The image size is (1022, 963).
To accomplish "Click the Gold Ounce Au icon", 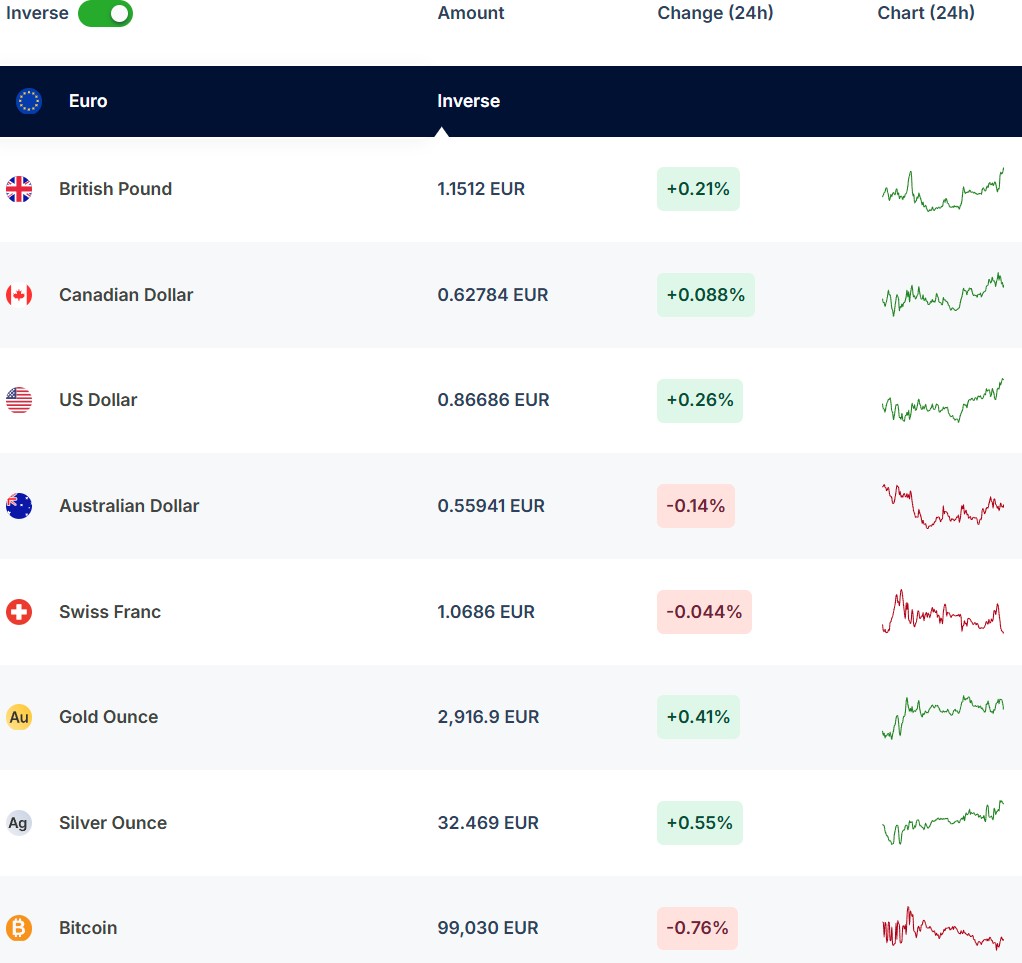I will 19,717.
